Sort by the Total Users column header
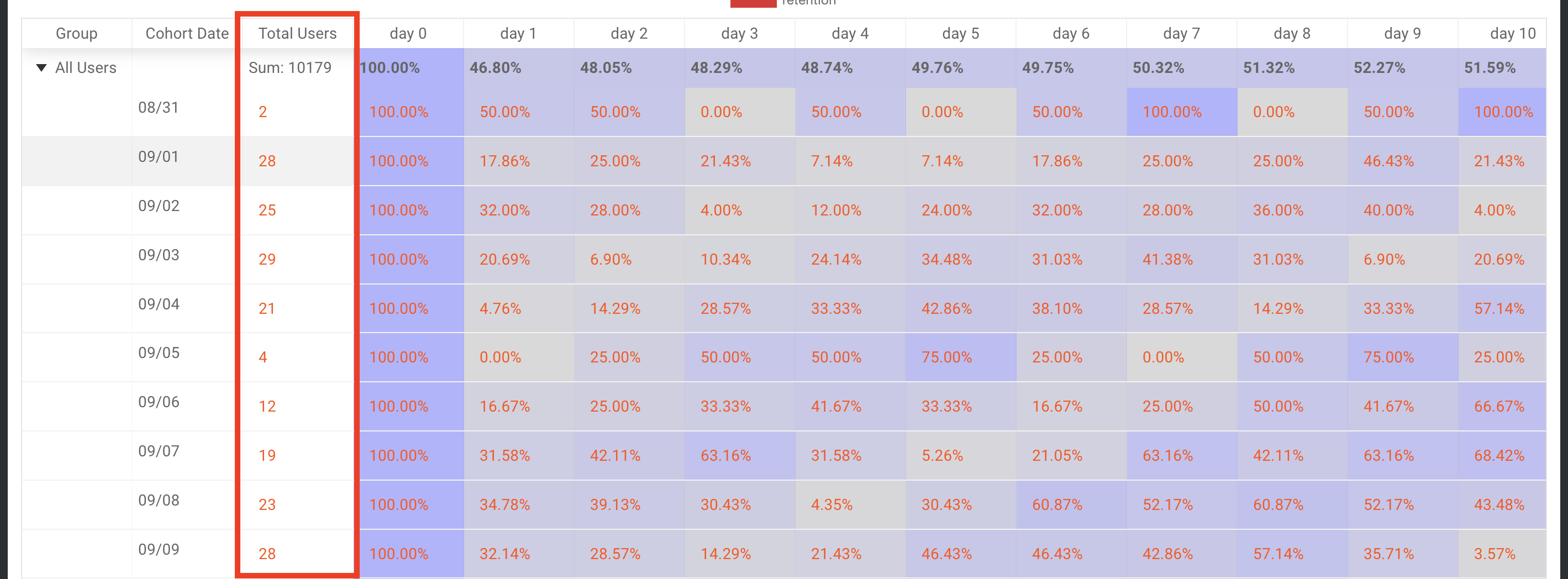Image resolution: width=1568 pixels, height=579 pixels. click(x=297, y=34)
